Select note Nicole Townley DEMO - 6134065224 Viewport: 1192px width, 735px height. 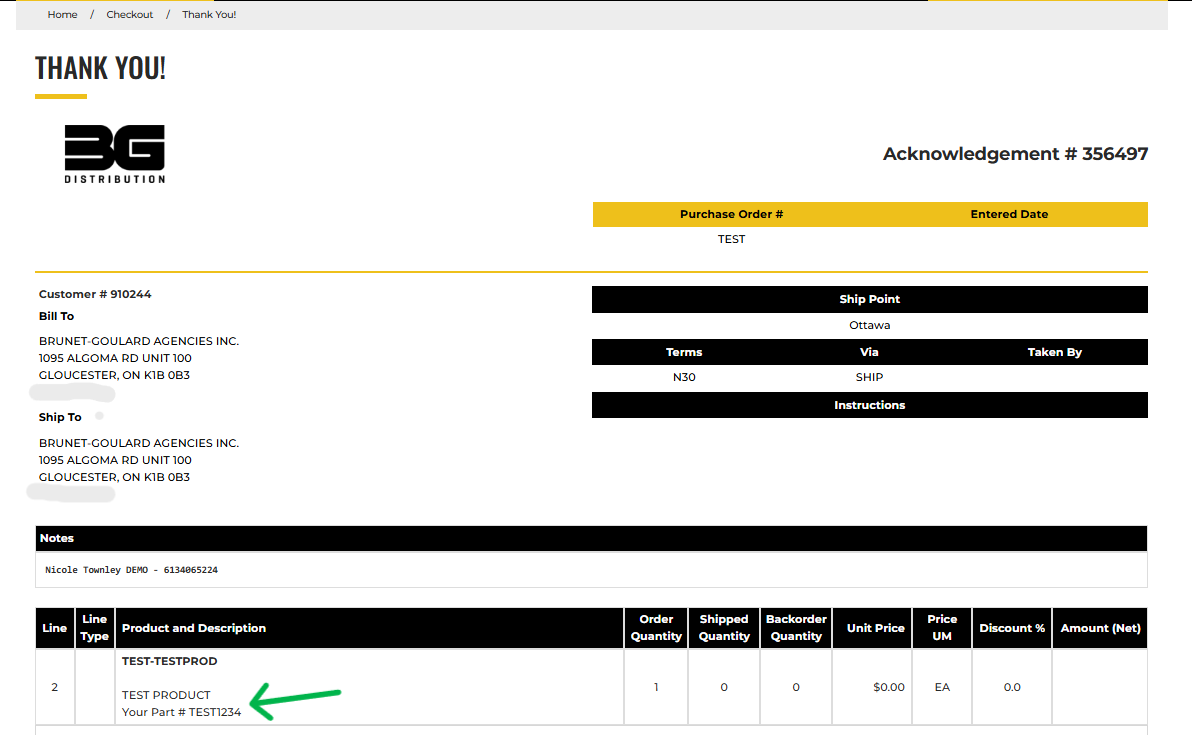132,570
